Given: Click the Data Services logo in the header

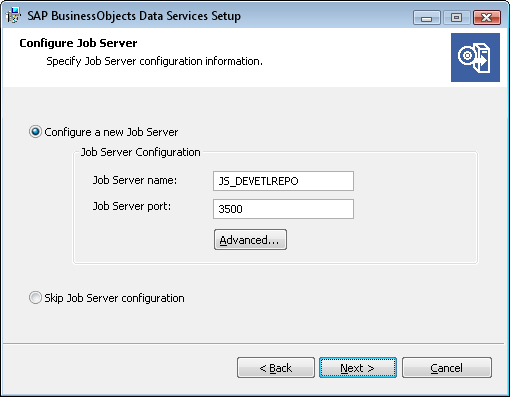Looking at the screenshot, I should 475,57.
